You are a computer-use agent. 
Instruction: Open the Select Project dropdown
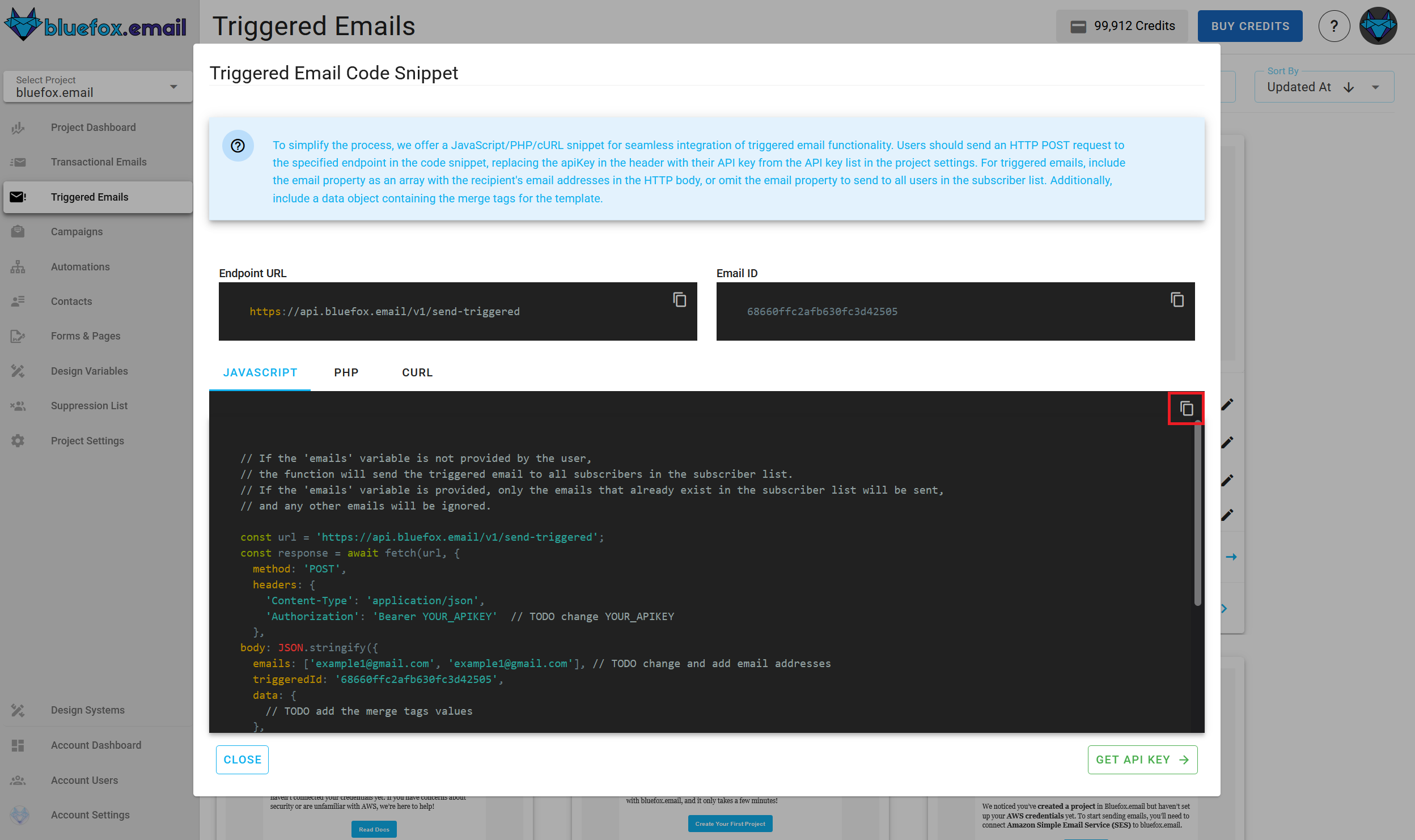98,87
